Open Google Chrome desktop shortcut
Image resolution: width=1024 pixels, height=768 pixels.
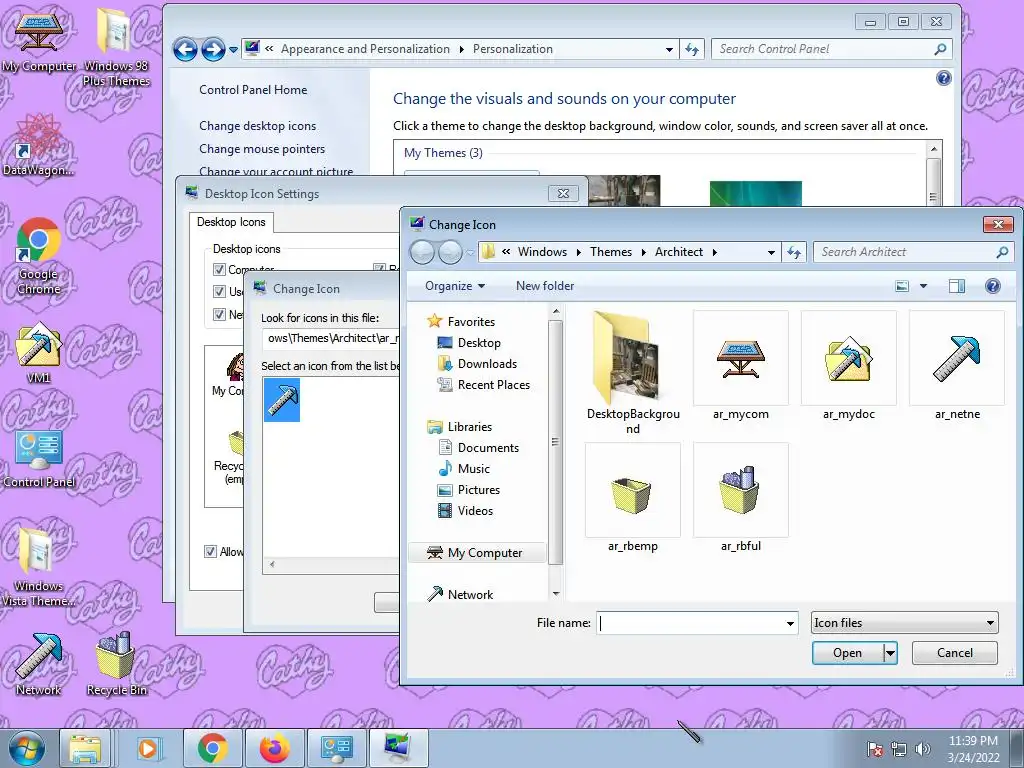[x=39, y=256]
